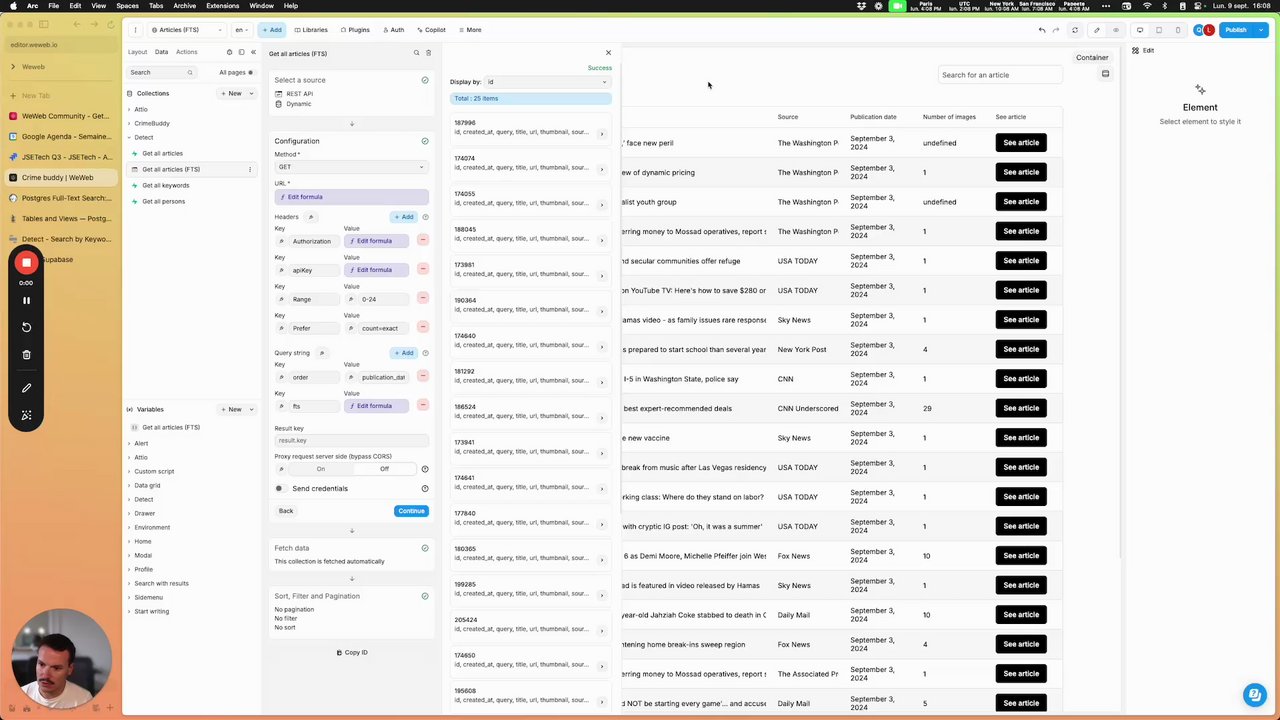Open the Archive menu in menu bar
The image size is (1280, 720).
click(x=184, y=6)
